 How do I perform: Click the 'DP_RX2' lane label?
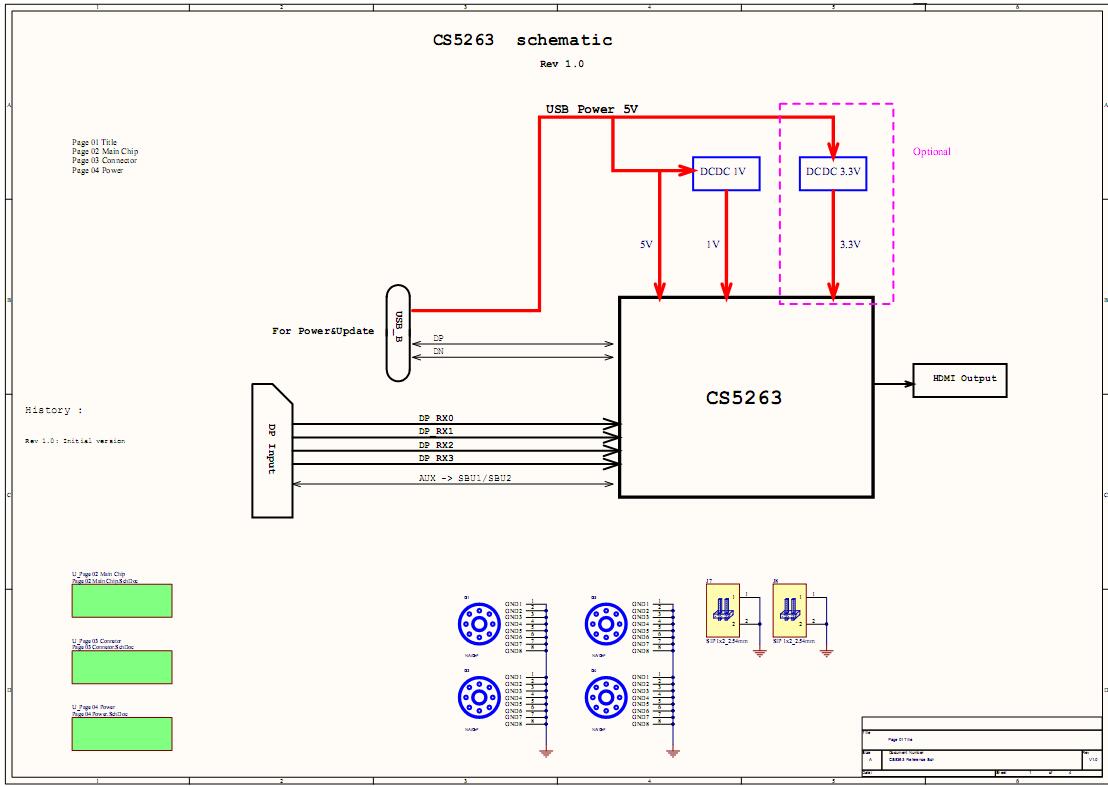coord(436,445)
